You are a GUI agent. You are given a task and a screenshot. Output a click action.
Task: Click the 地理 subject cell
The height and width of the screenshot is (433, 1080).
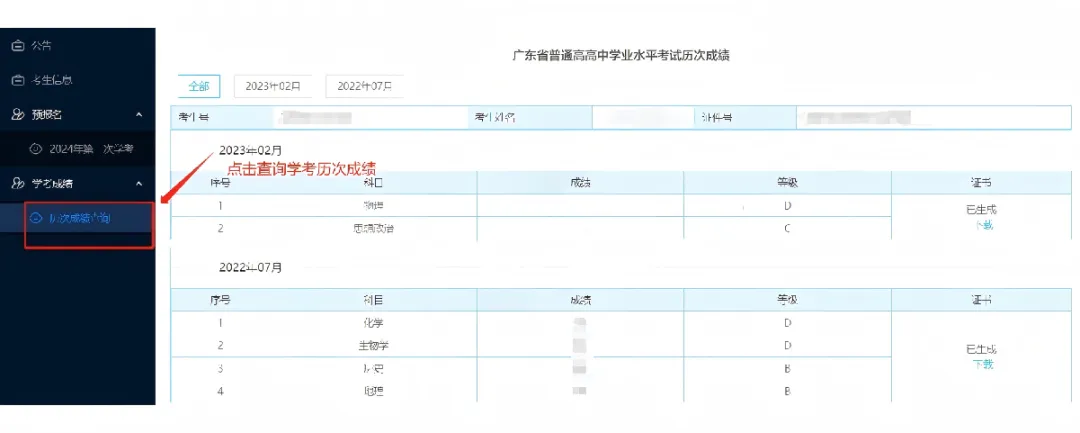tap(373, 392)
